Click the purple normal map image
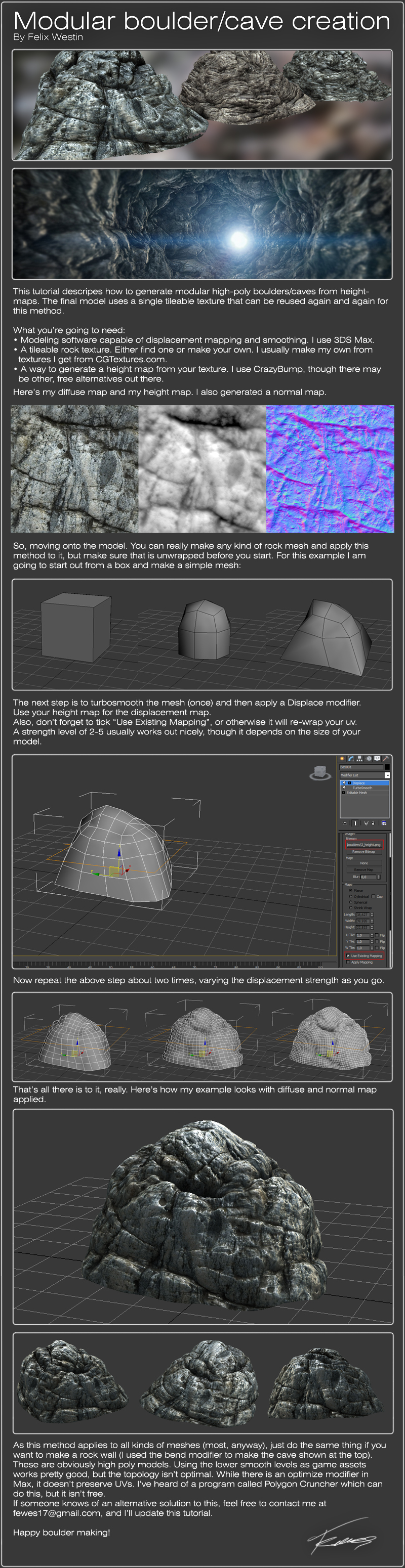 (330, 469)
